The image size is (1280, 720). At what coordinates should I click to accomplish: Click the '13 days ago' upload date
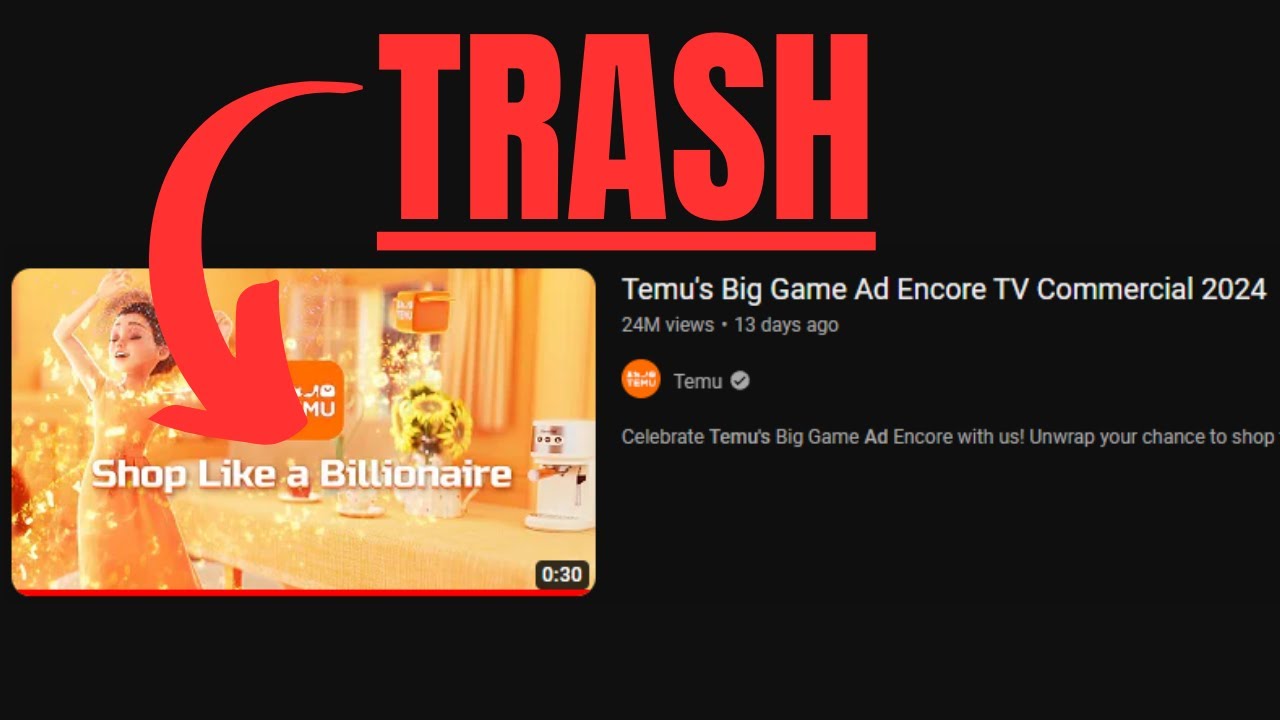[786, 325]
